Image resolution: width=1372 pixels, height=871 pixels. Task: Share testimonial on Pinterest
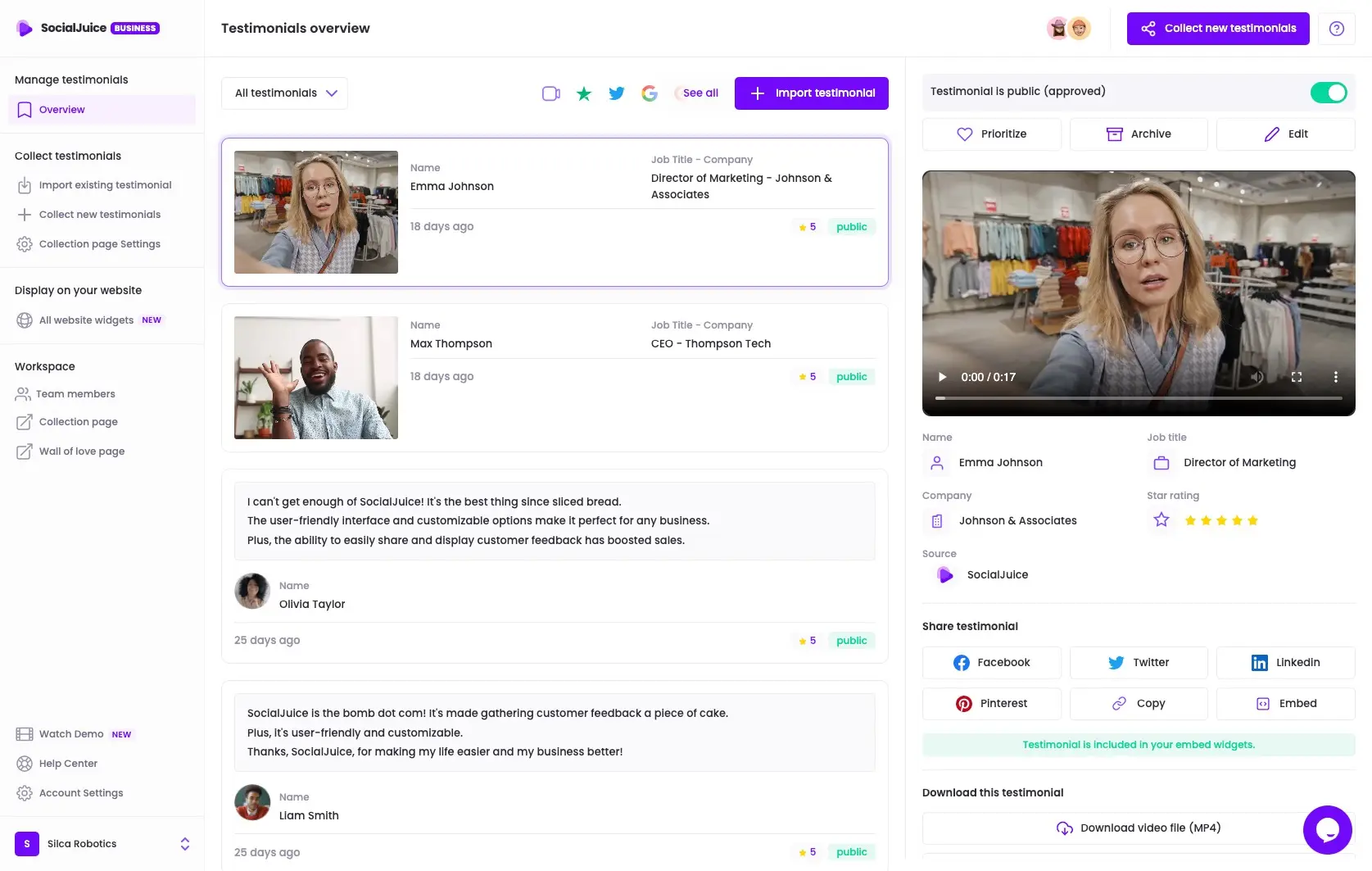(x=992, y=704)
